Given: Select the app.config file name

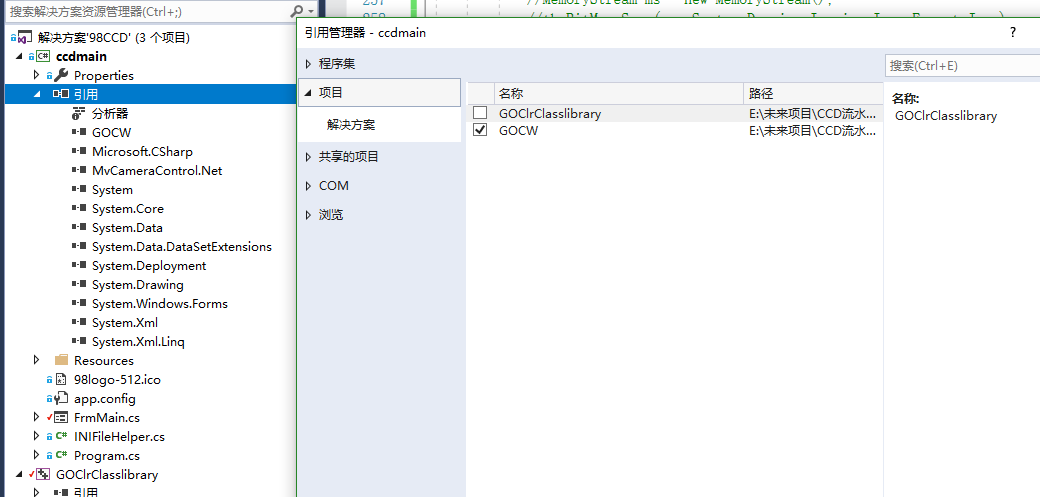Looking at the screenshot, I should coord(105,399).
